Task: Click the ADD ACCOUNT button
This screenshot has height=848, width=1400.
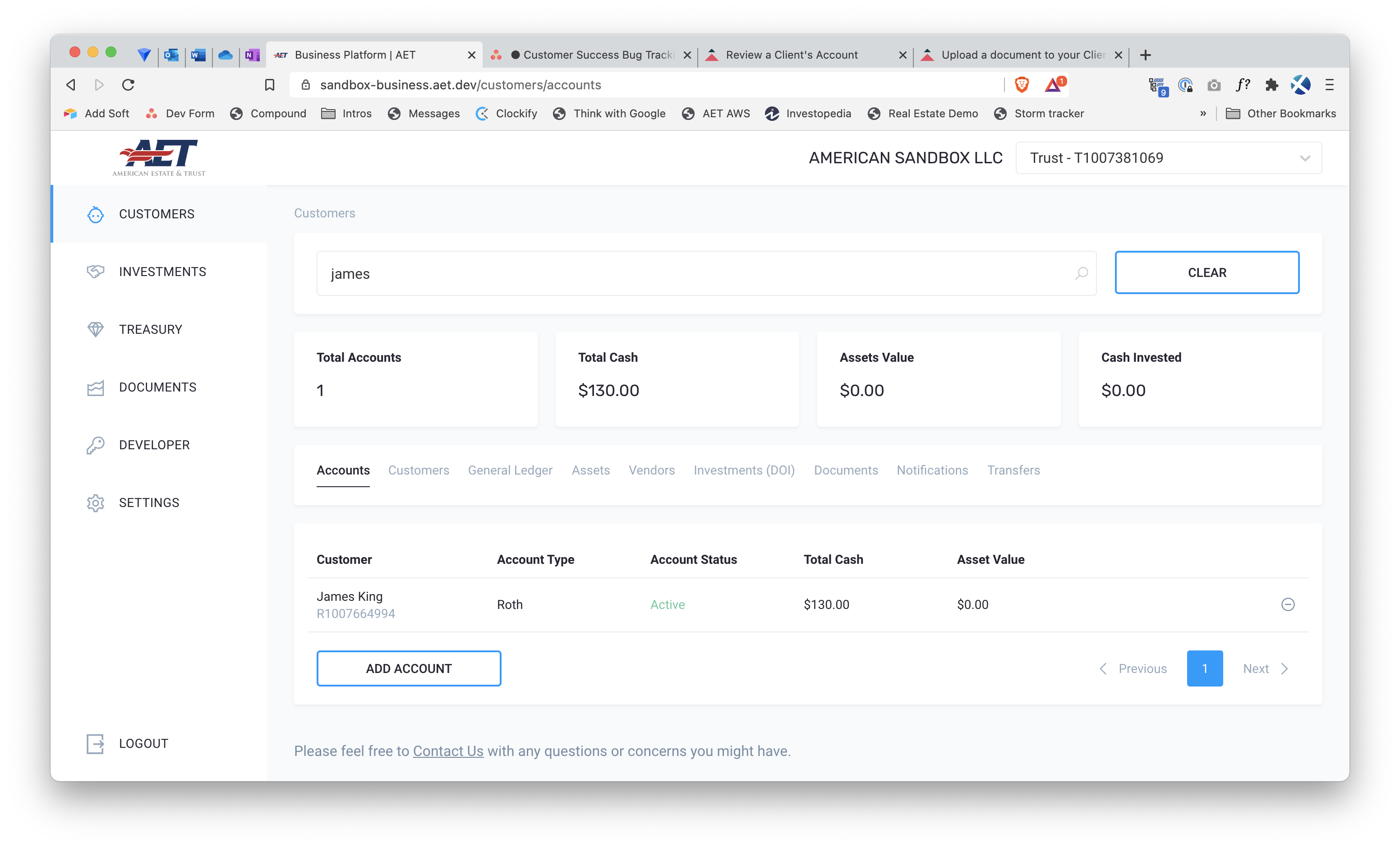Action: pyautogui.click(x=409, y=668)
